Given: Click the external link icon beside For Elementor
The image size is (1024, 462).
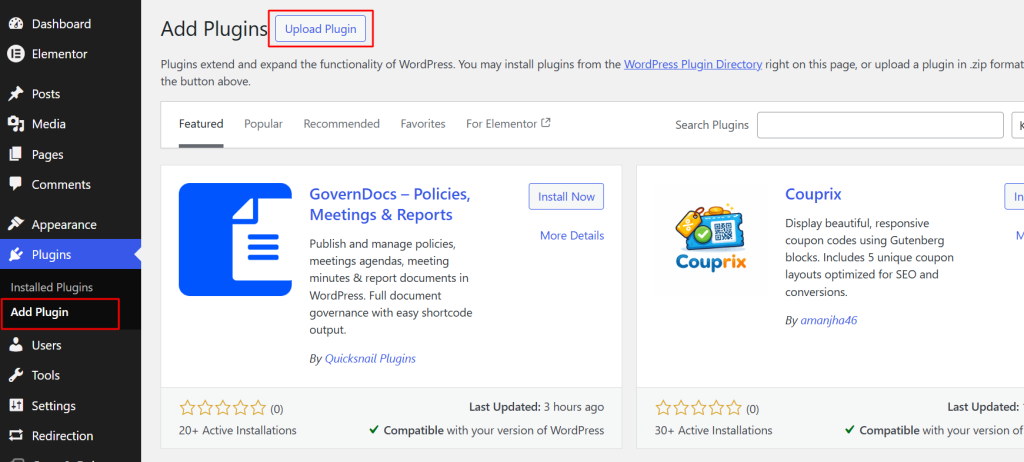Looking at the screenshot, I should 546,123.
